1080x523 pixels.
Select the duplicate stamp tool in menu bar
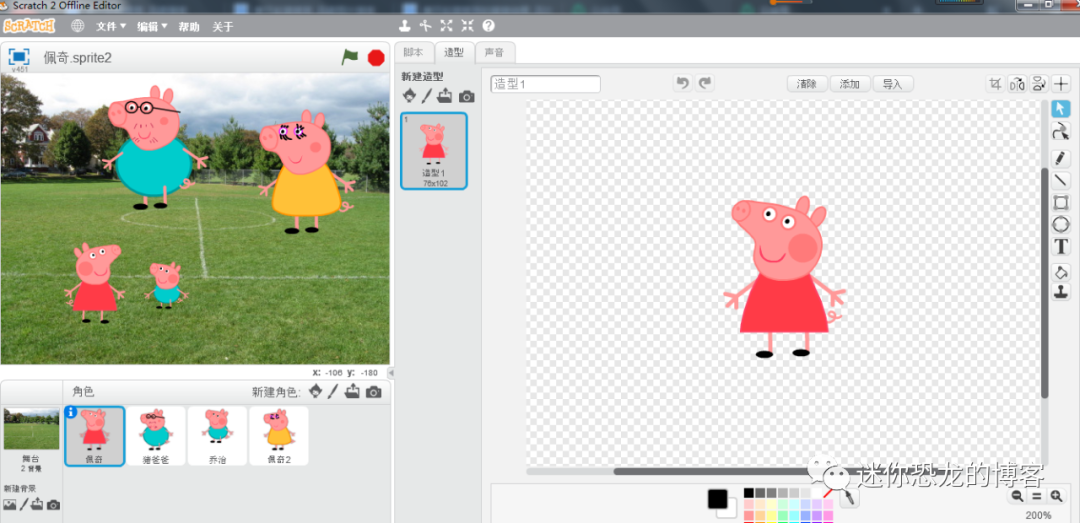tap(405, 26)
